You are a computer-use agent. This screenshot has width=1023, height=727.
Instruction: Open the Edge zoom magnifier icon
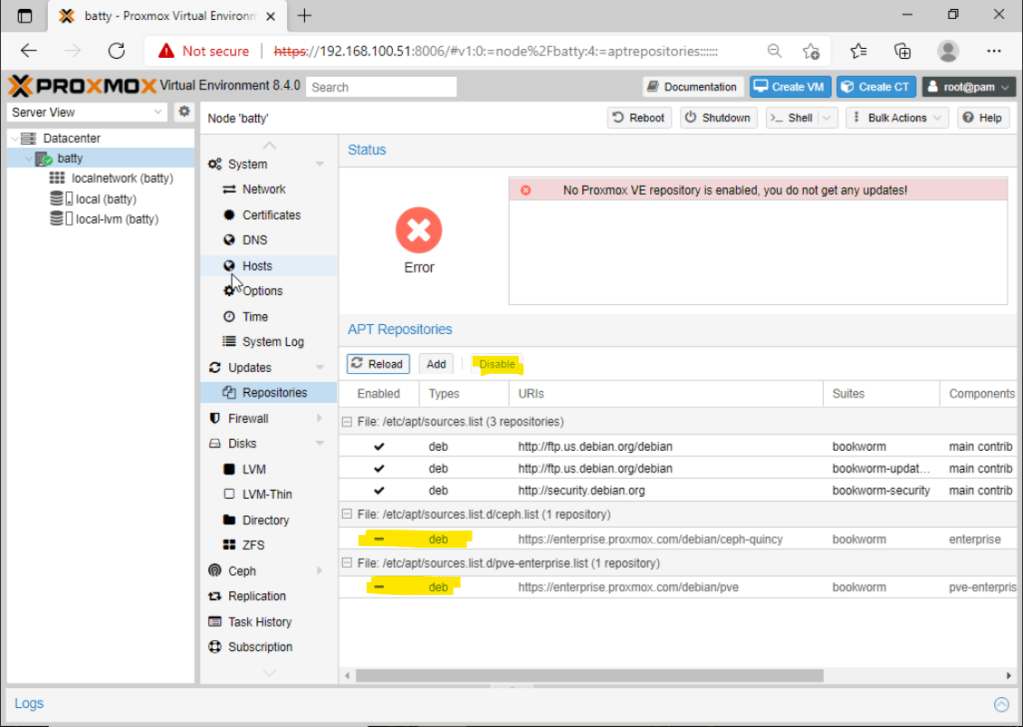pos(774,50)
